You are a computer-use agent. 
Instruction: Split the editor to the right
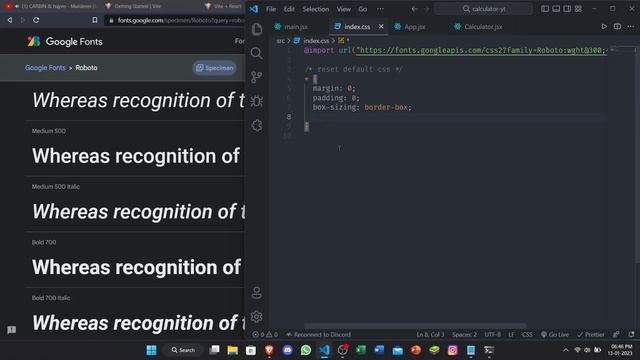(x=617, y=27)
